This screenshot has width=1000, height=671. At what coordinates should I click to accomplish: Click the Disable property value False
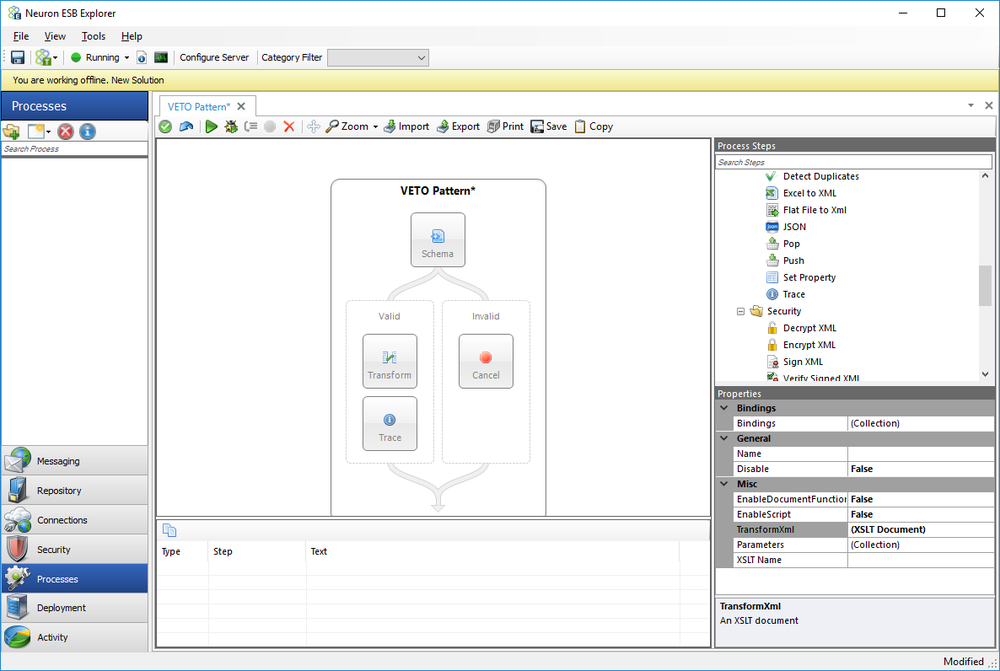[920, 469]
